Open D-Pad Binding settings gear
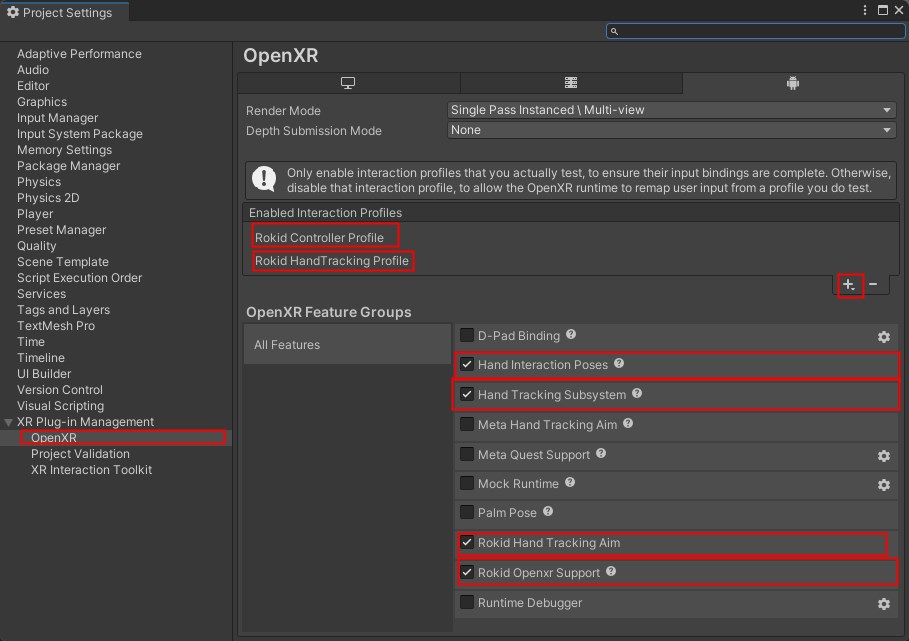The width and height of the screenshot is (909, 641). [x=883, y=337]
